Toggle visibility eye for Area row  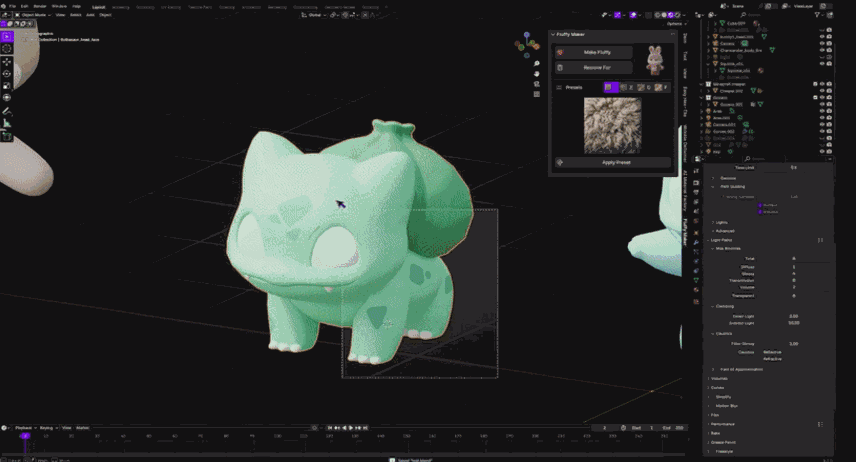point(822,111)
